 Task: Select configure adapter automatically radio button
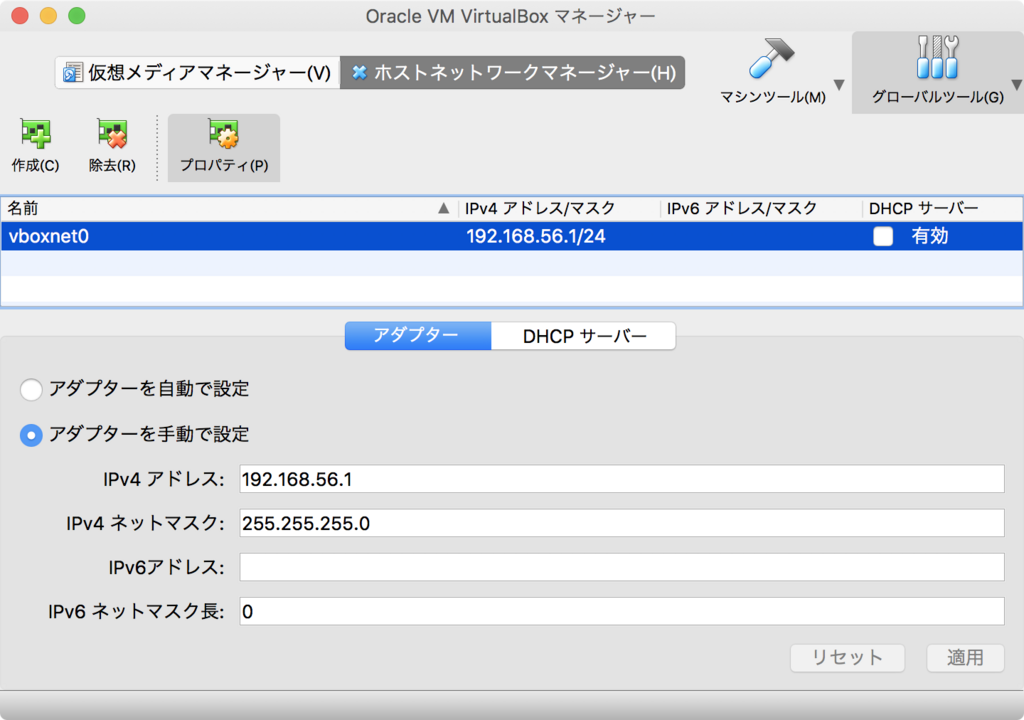tap(31, 389)
